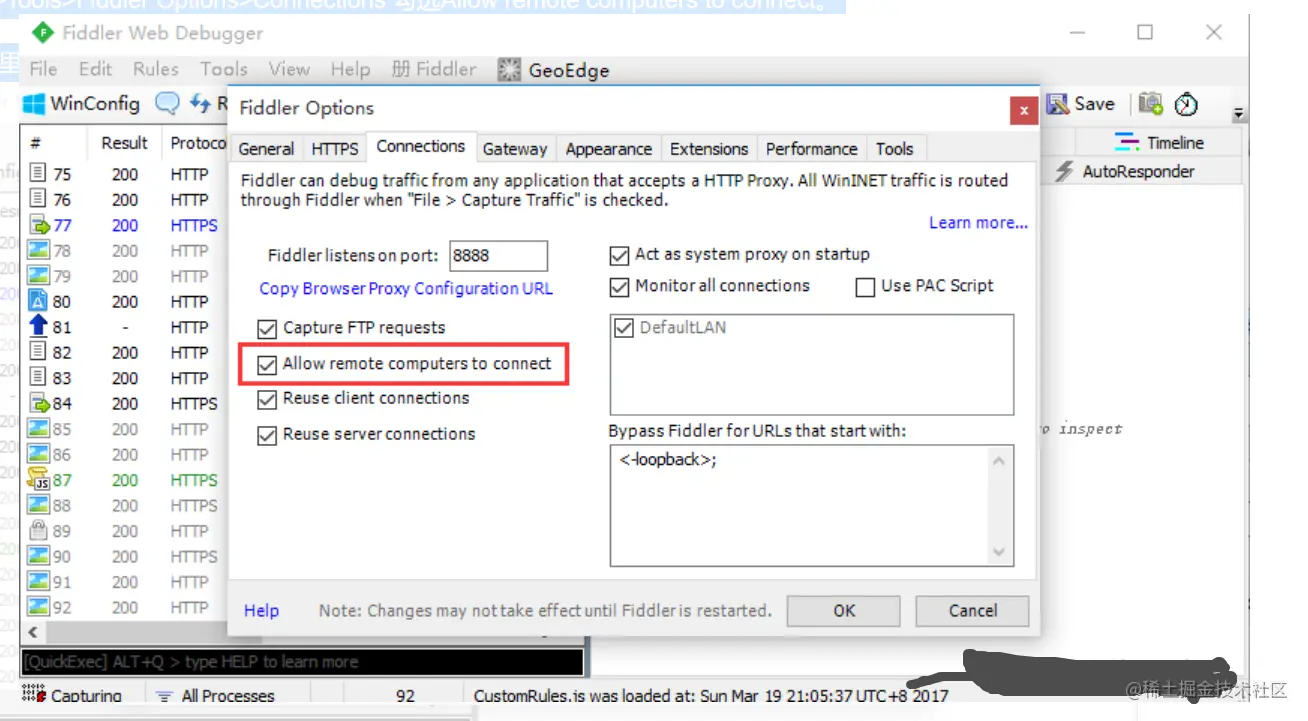Switch to the Gateway options tab
This screenshot has height=721, width=1308.
click(x=515, y=149)
